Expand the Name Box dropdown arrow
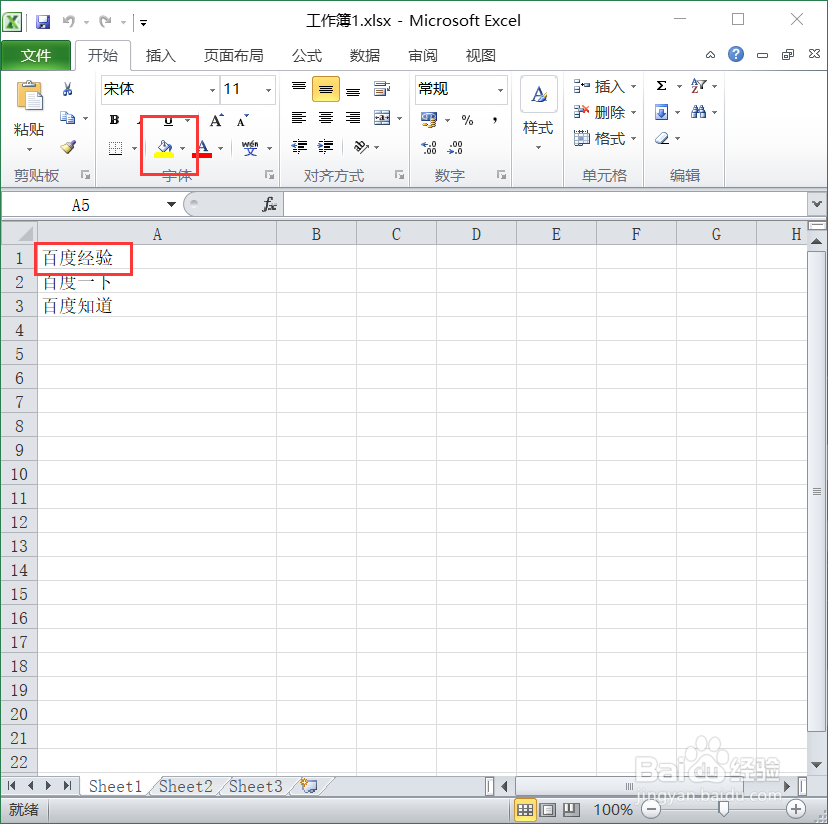The height and width of the screenshot is (824, 828). click(171, 204)
